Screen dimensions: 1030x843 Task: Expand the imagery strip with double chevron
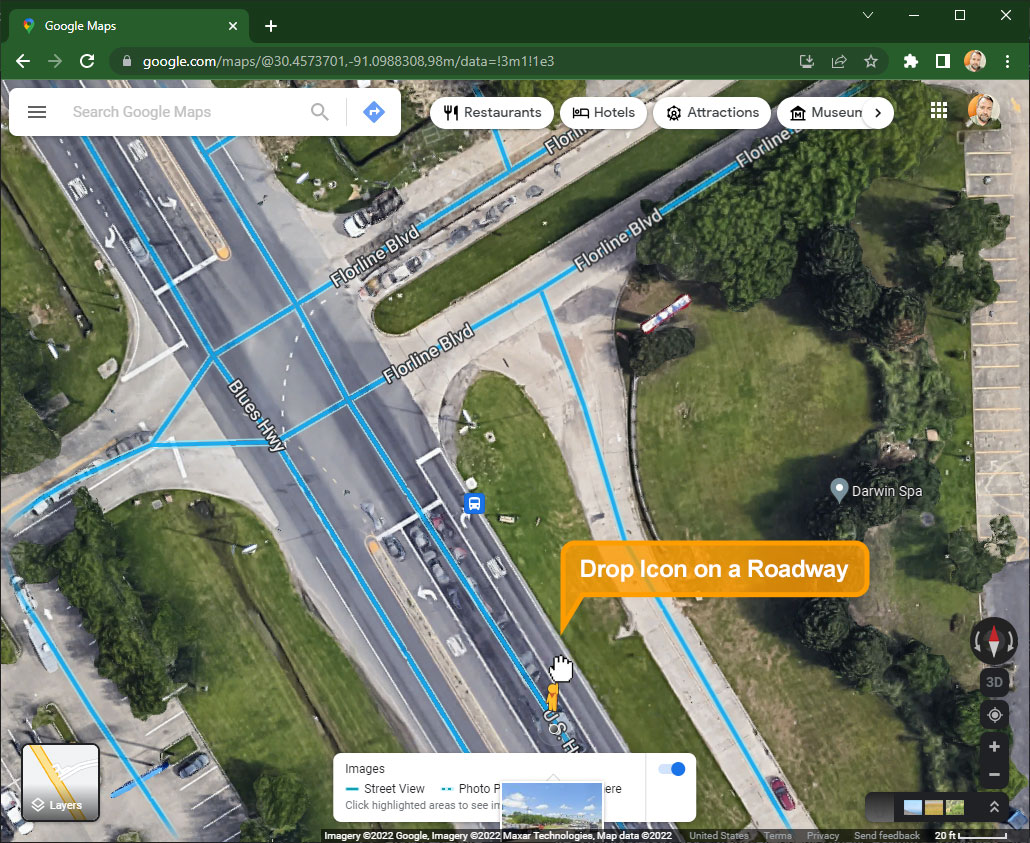pos(995,807)
